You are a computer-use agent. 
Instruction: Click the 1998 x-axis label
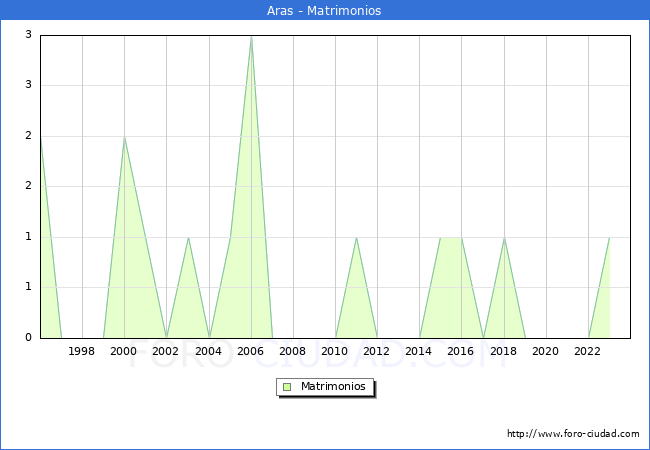82,351
